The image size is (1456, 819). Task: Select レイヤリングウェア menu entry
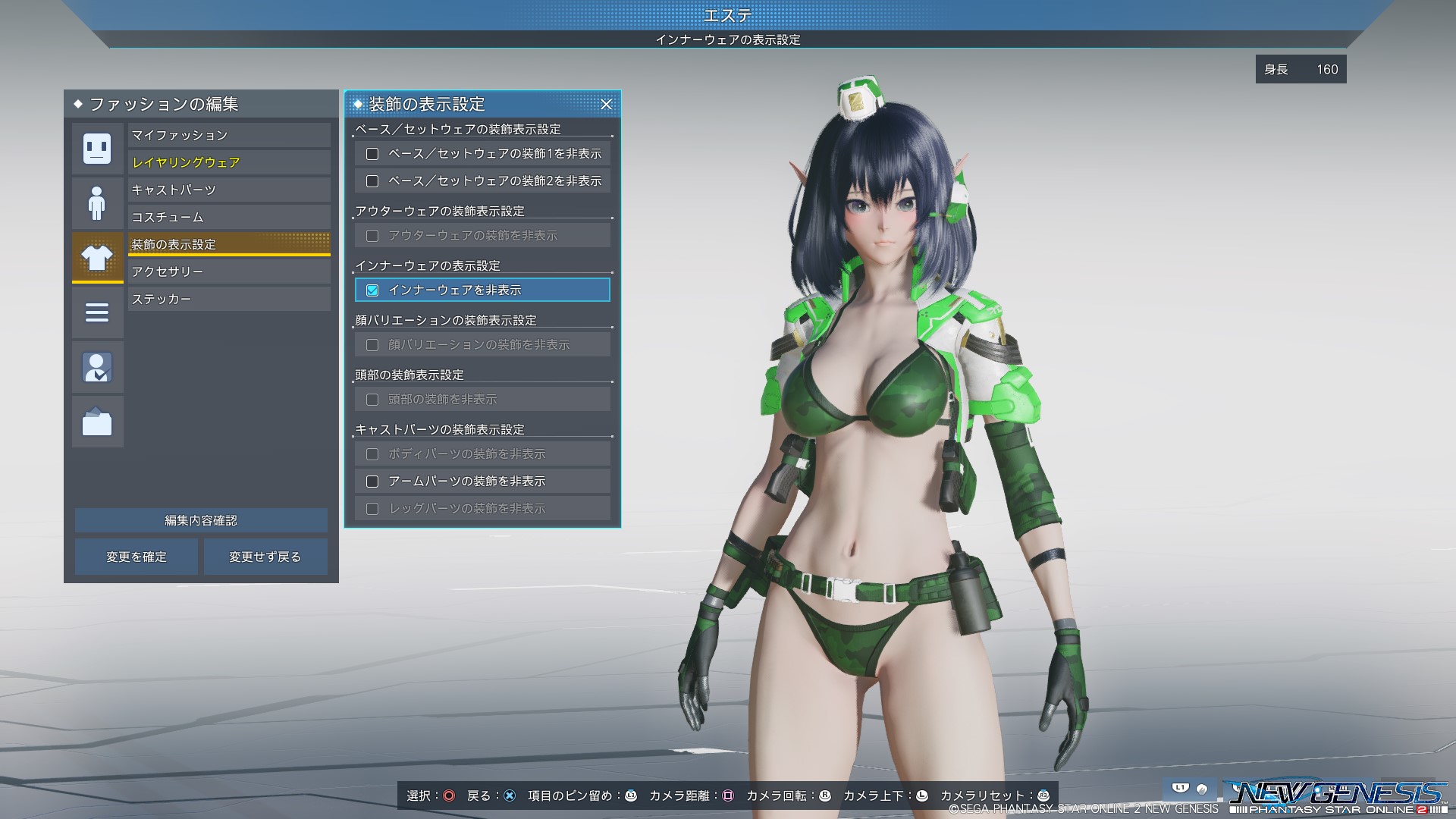[229, 162]
